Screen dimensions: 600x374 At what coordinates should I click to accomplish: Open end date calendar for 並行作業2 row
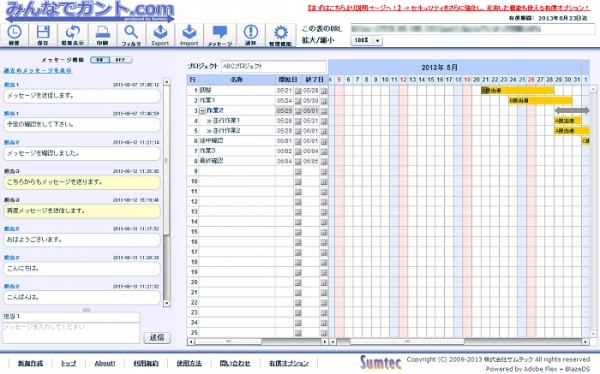coord(324,131)
